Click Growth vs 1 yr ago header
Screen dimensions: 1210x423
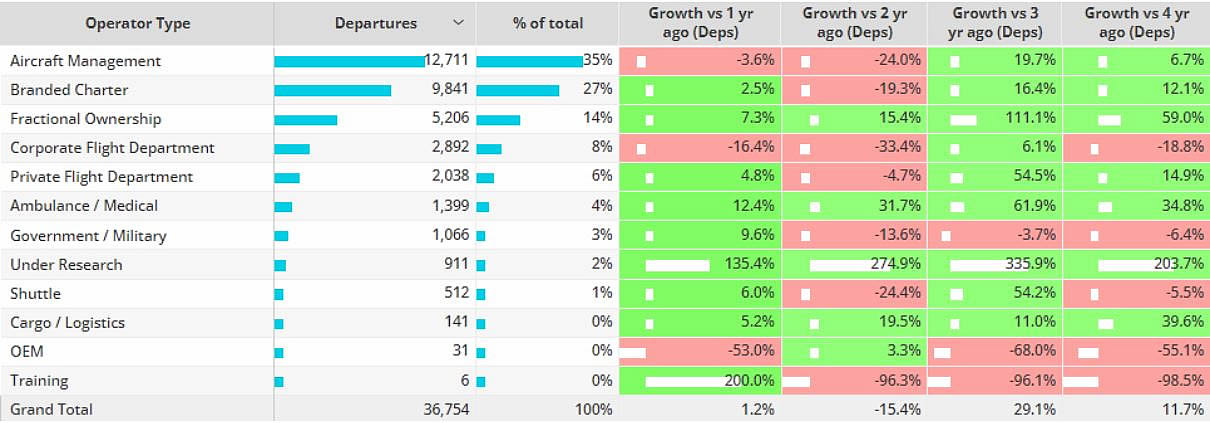(x=700, y=22)
